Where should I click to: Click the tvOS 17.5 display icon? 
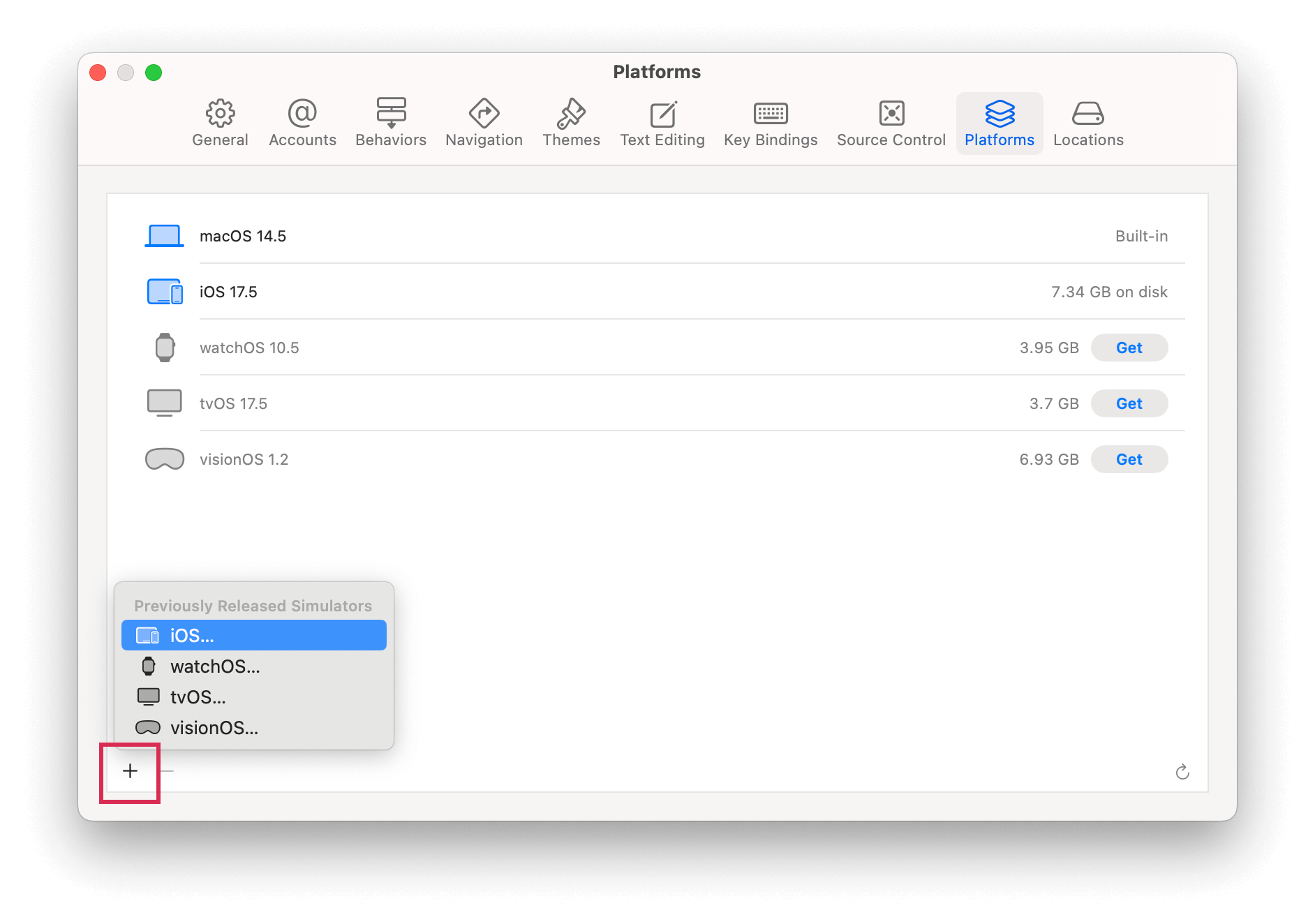[x=165, y=403]
